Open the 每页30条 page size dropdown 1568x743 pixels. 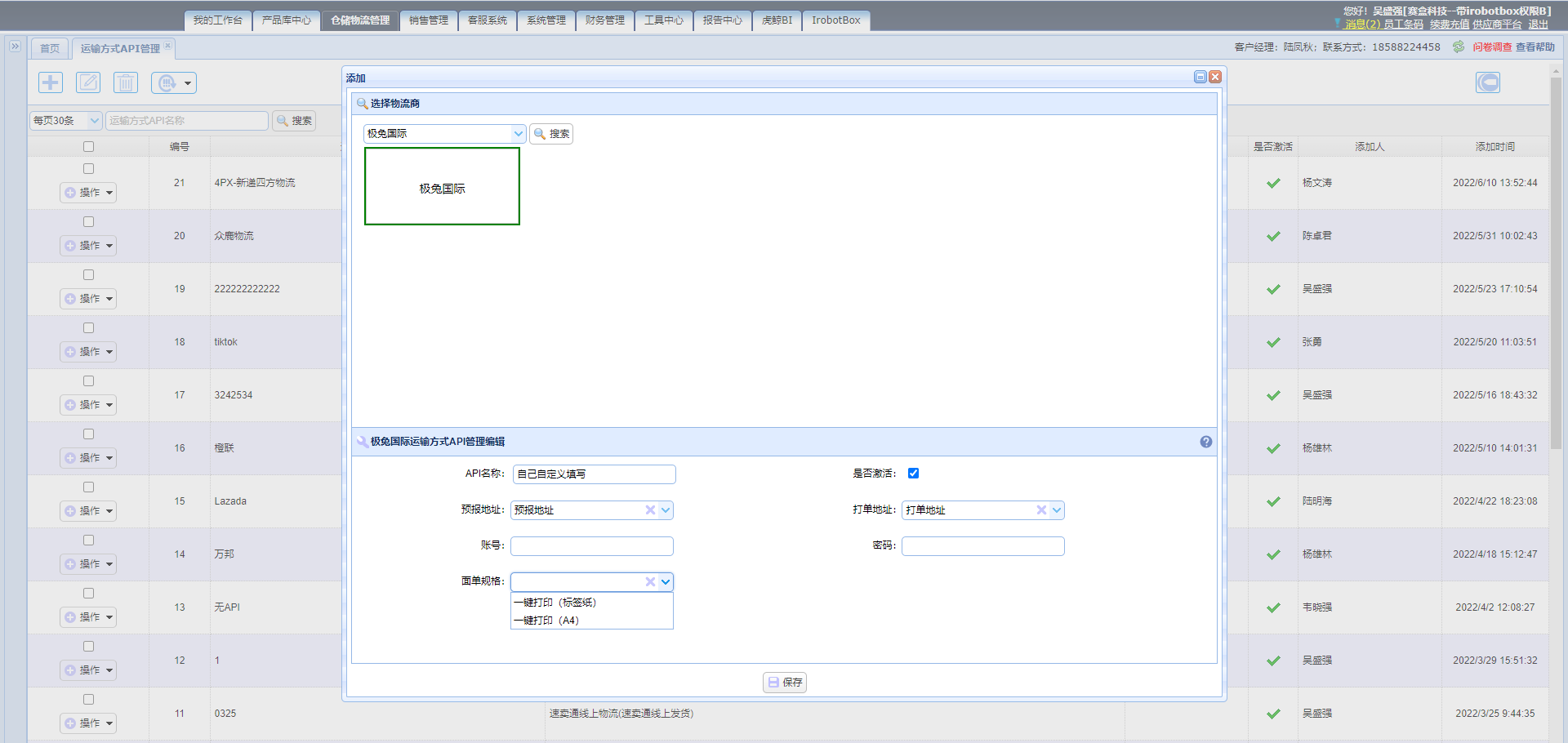click(x=66, y=121)
